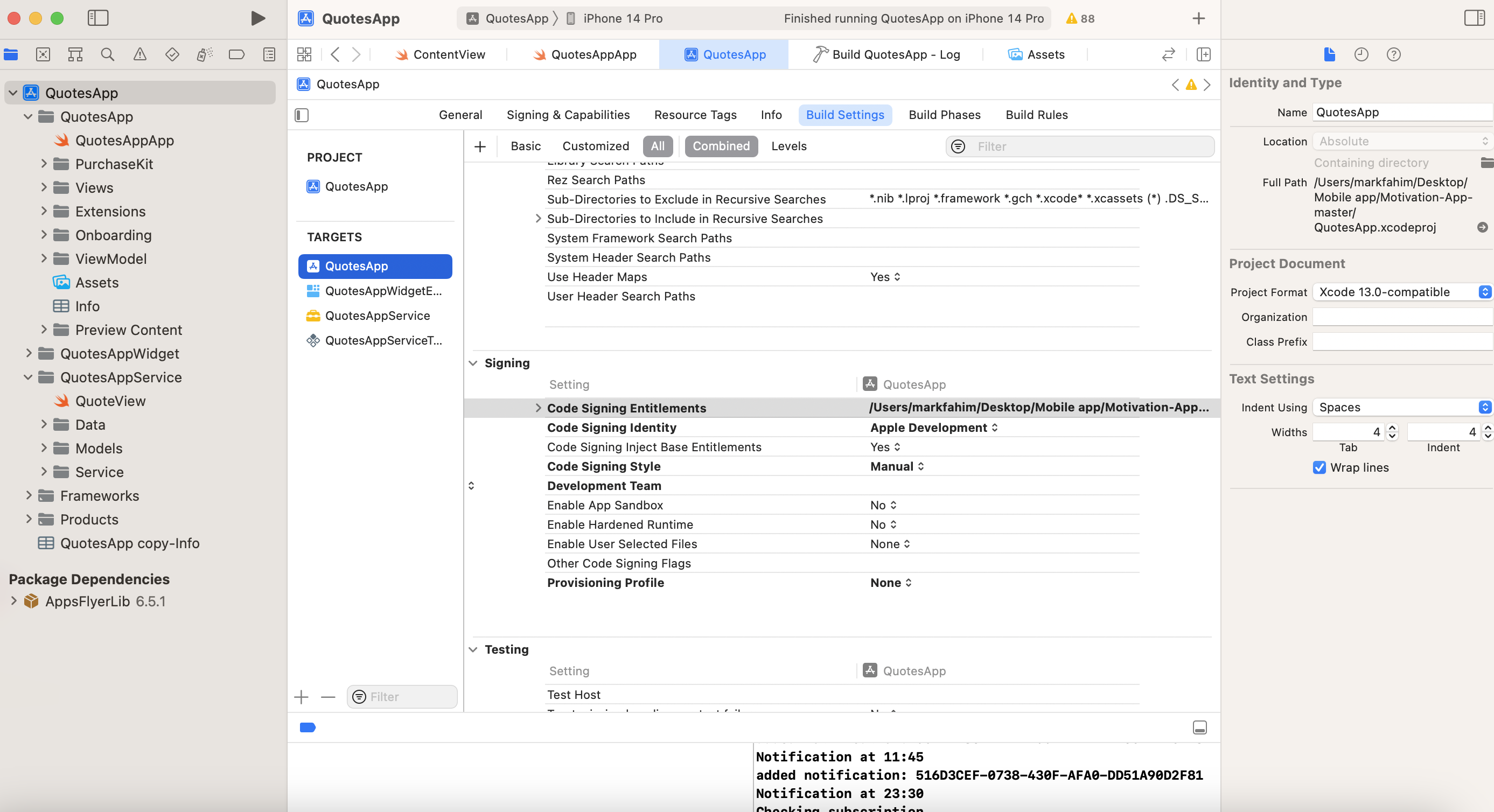This screenshot has height=812, width=1494.
Task: Collapse the Signing section
Action: [473, 363]
